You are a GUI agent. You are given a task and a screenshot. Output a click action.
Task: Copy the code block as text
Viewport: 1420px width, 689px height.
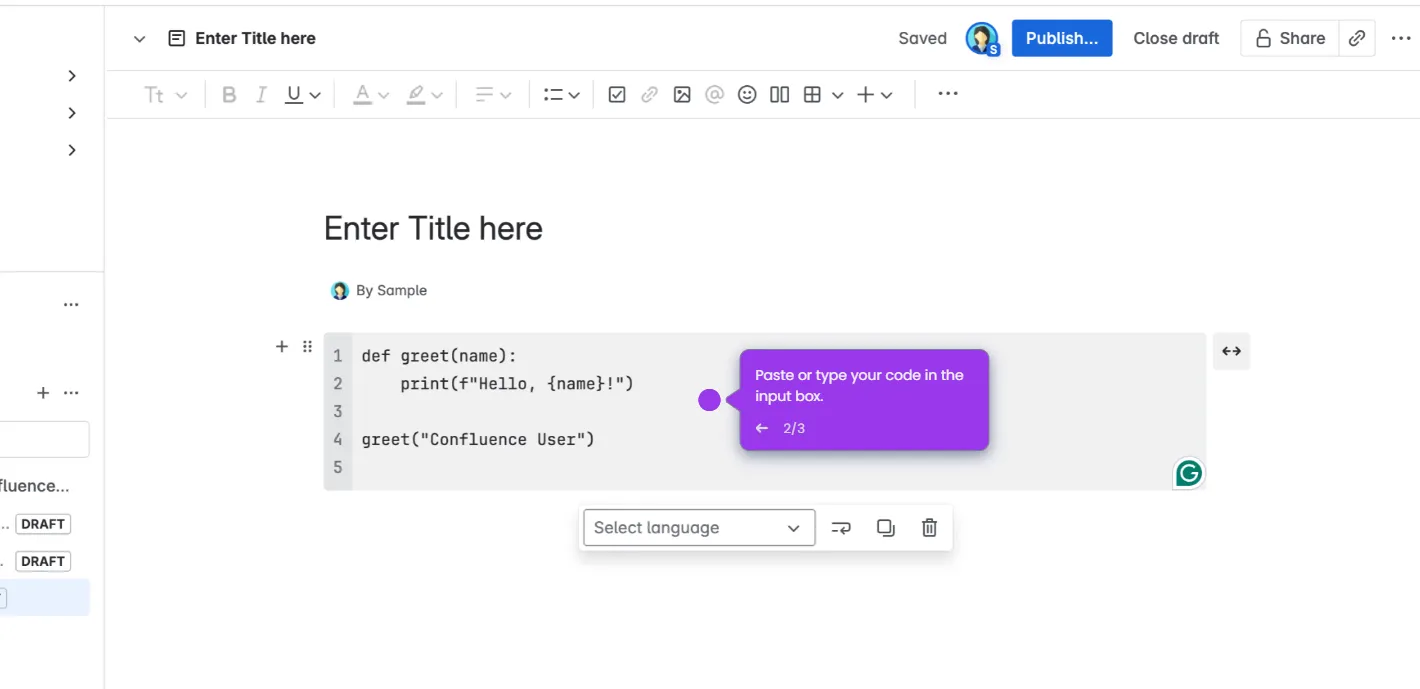[885, 528]
